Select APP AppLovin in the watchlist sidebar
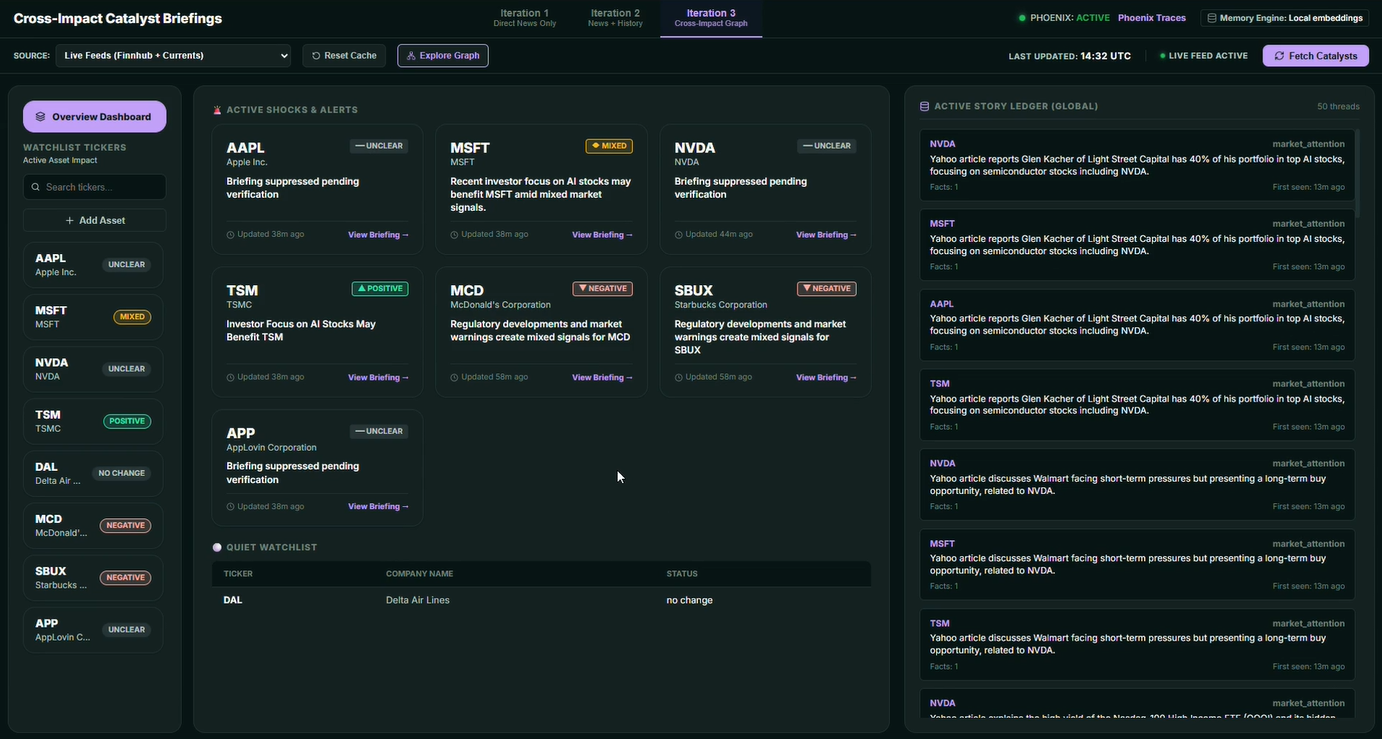This screenshot has width=1382, height=739. pos(93,629)
